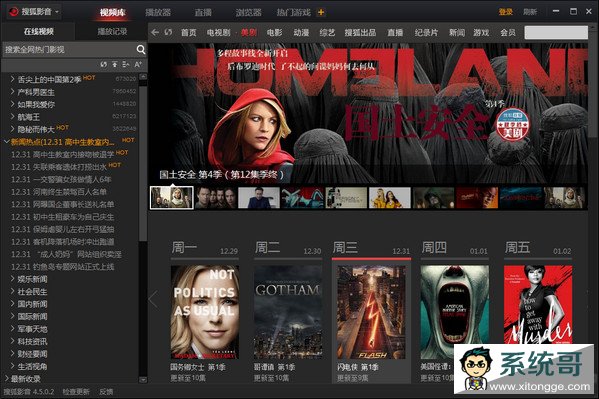Refresh the sidebar video list icon

tap(104, 65)
